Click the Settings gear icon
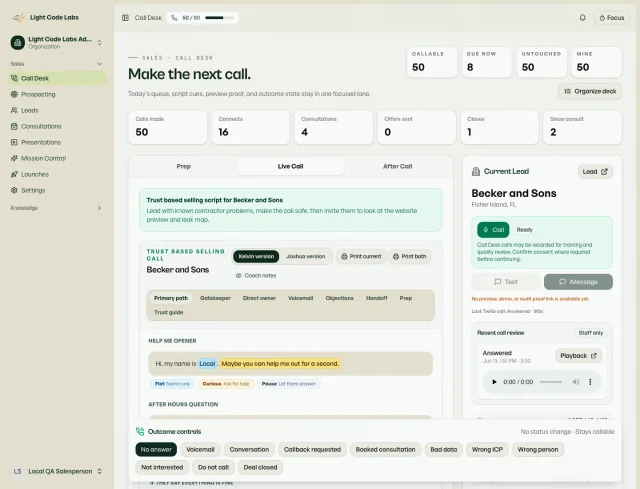640x489 pixels. (x=14, y=190)
